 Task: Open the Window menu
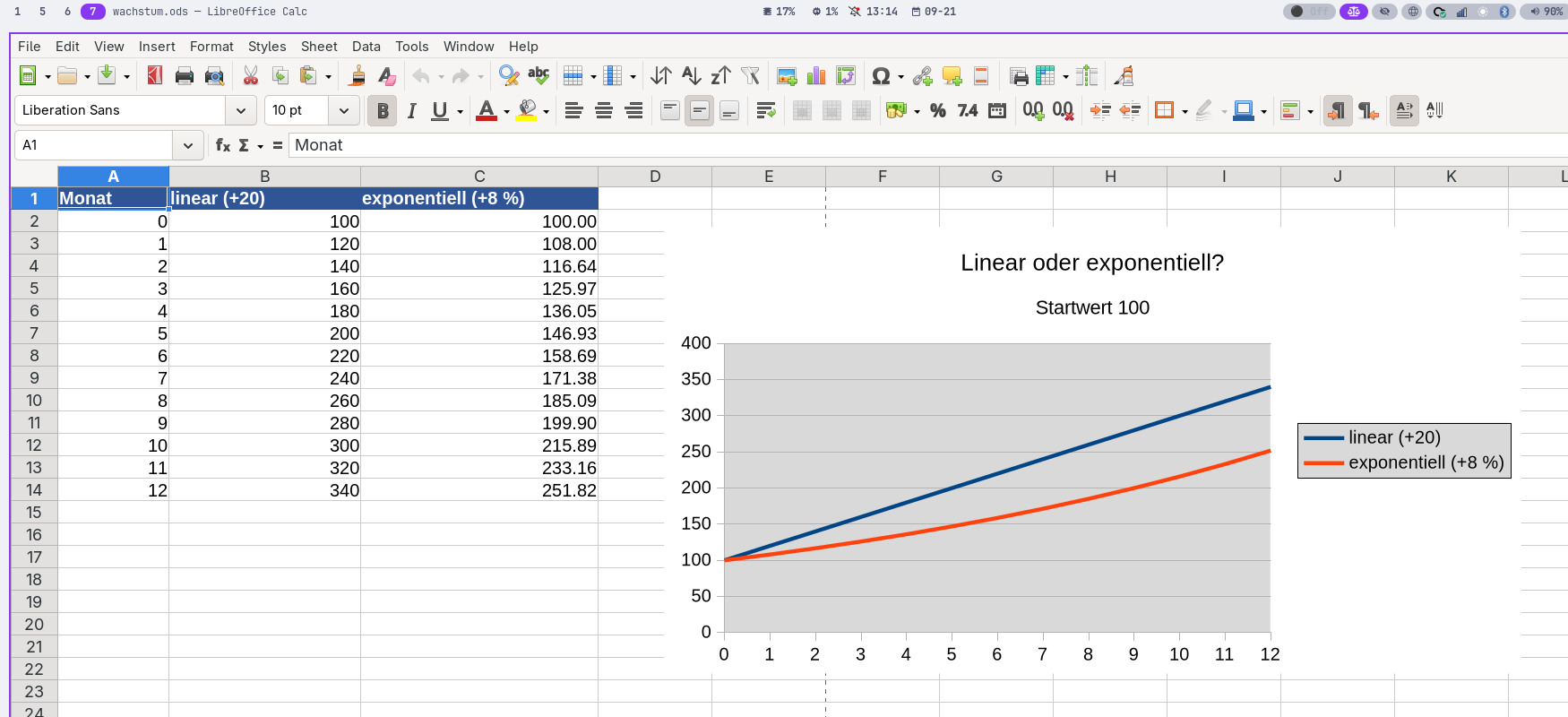pyautogui.click(x=469, y=47)
